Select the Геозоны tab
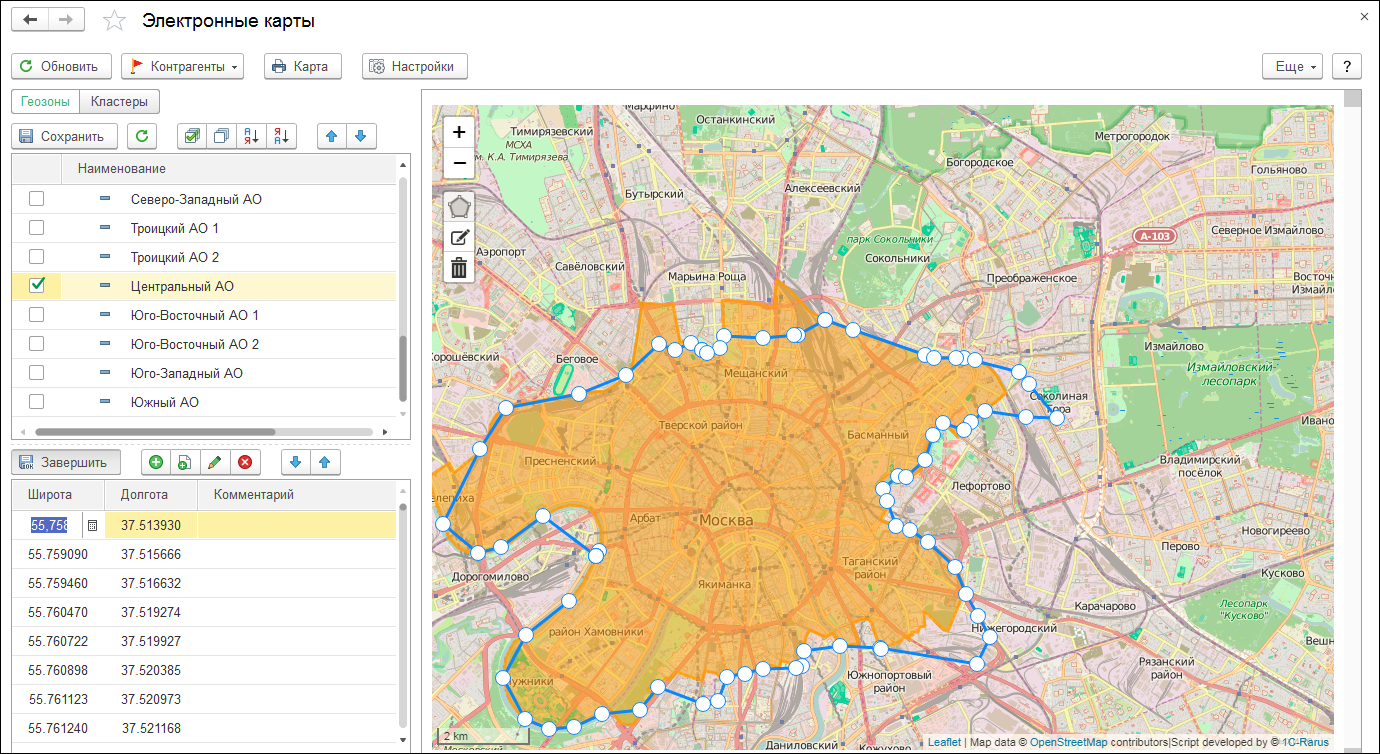1380x754 pixels. click(x=45, y=101)
